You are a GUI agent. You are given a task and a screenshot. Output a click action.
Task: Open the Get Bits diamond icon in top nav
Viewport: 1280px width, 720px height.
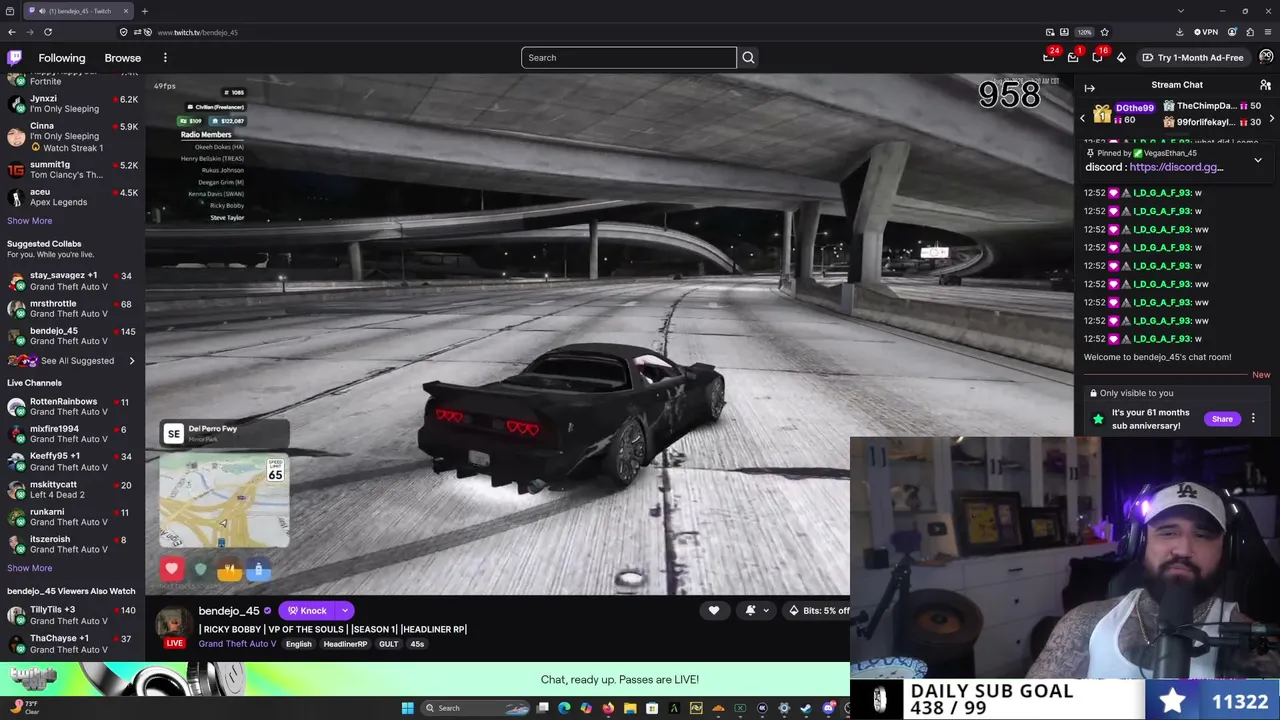pos(1121,58)
